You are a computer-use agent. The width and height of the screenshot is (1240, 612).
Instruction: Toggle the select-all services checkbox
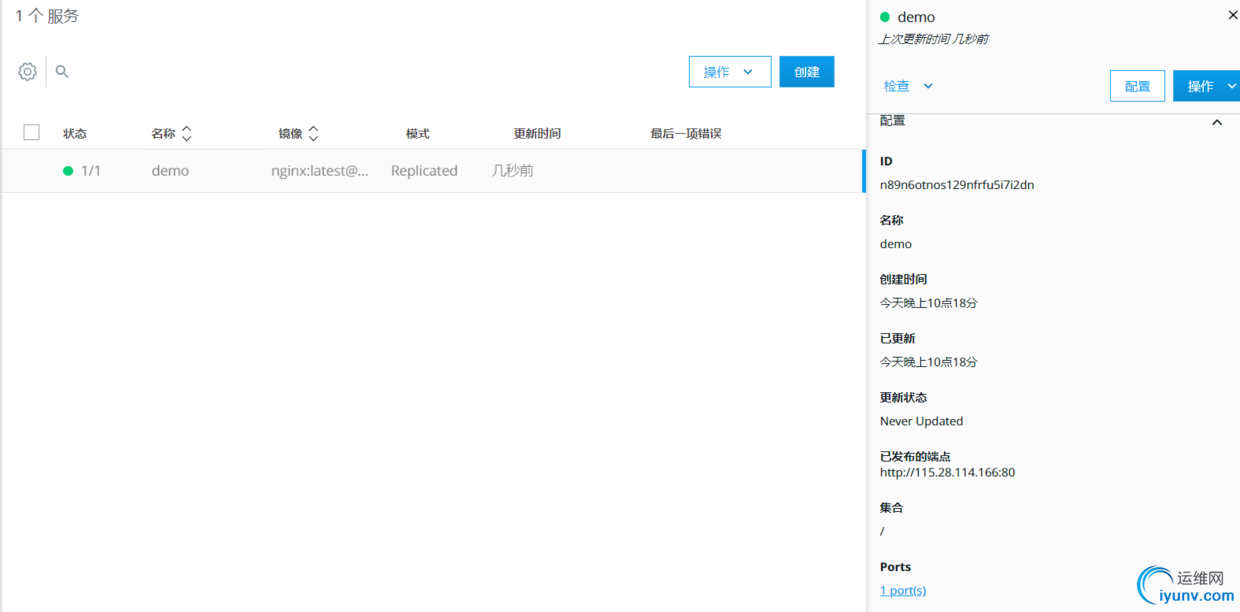[x=31, y=133]
